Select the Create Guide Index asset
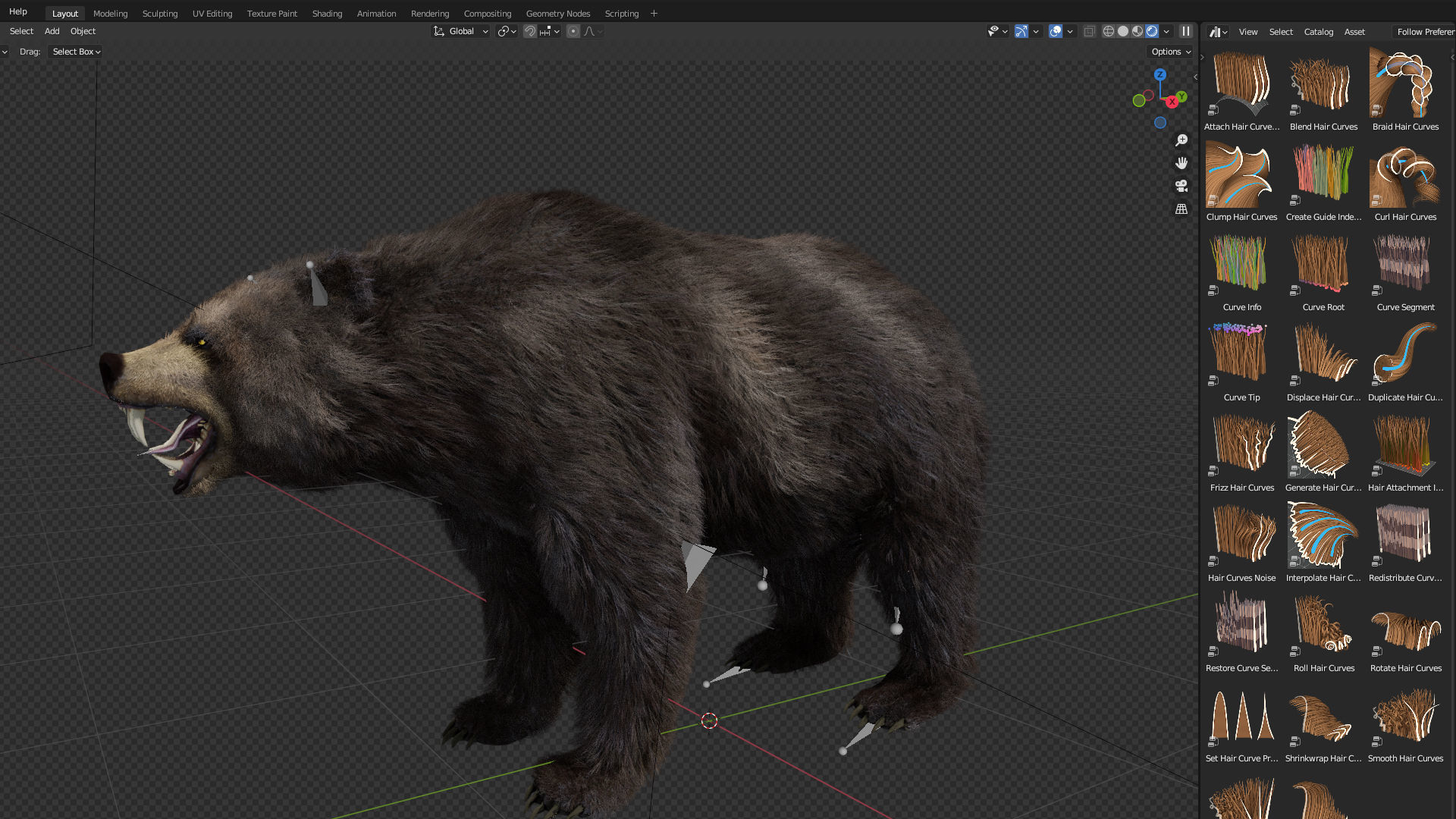Image resolution: width=1456 pixels, height=819 pixels. [x=1324, y=180]
